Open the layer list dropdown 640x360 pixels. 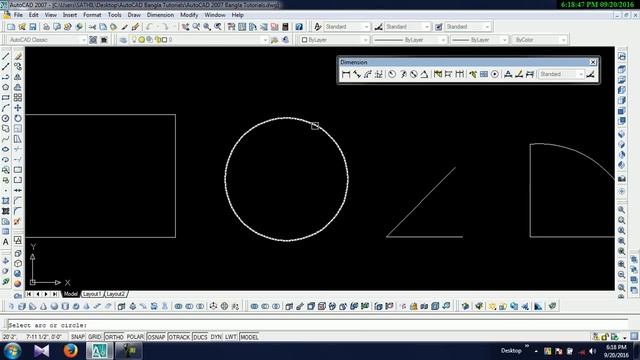pyautogui.click(x=198, y=40)
